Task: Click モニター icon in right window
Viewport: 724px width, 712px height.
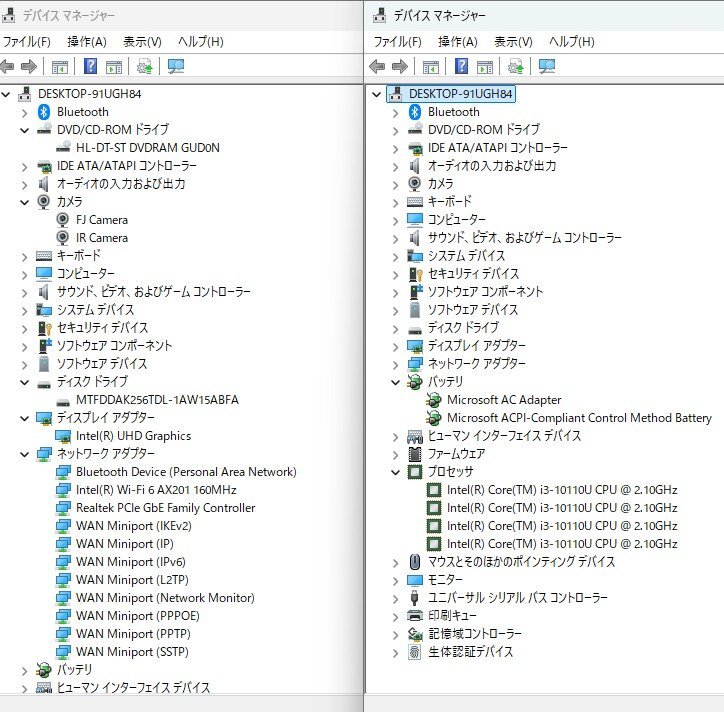Action: click(x=415, y=580)
